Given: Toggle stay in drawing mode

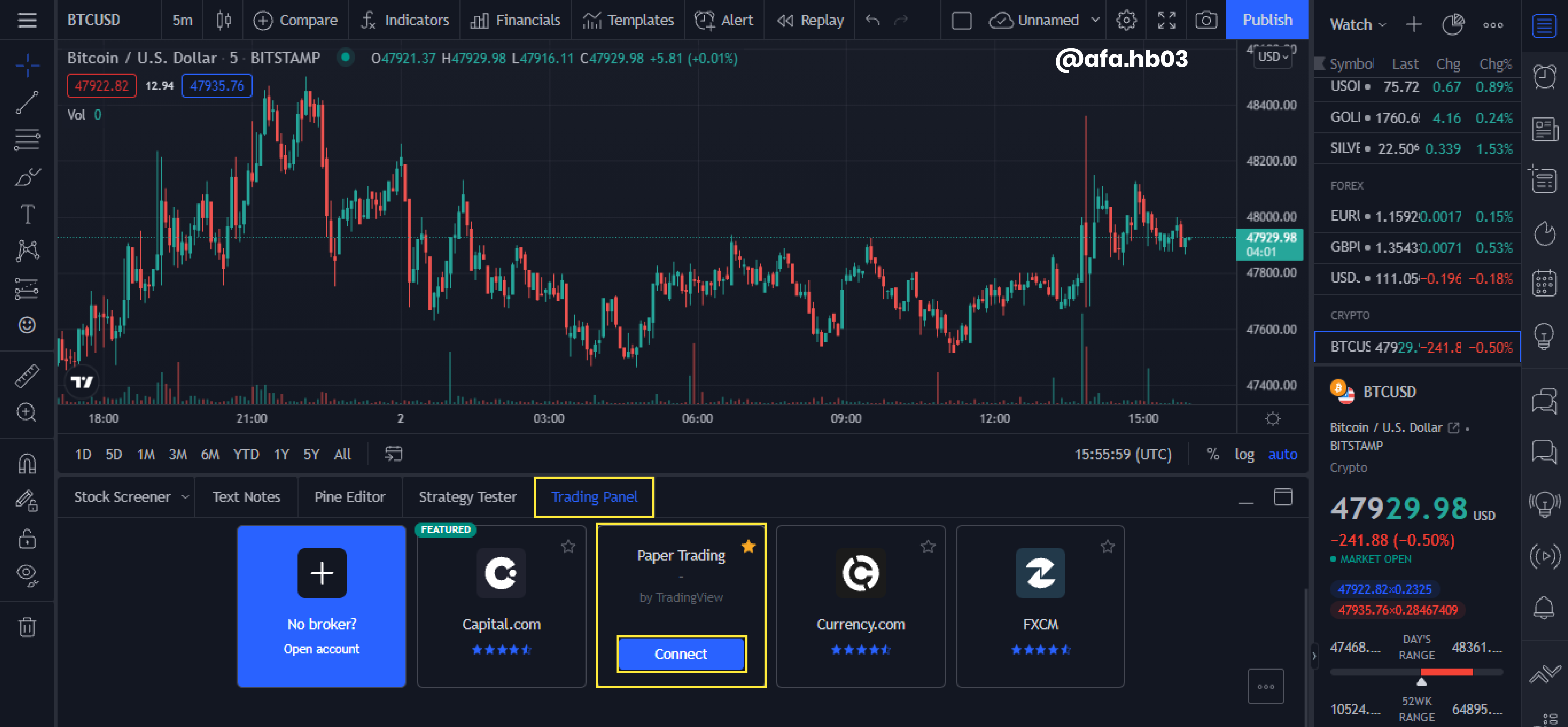Looking at the screenshot, I should pyautogui.click(x=27, y=501).
